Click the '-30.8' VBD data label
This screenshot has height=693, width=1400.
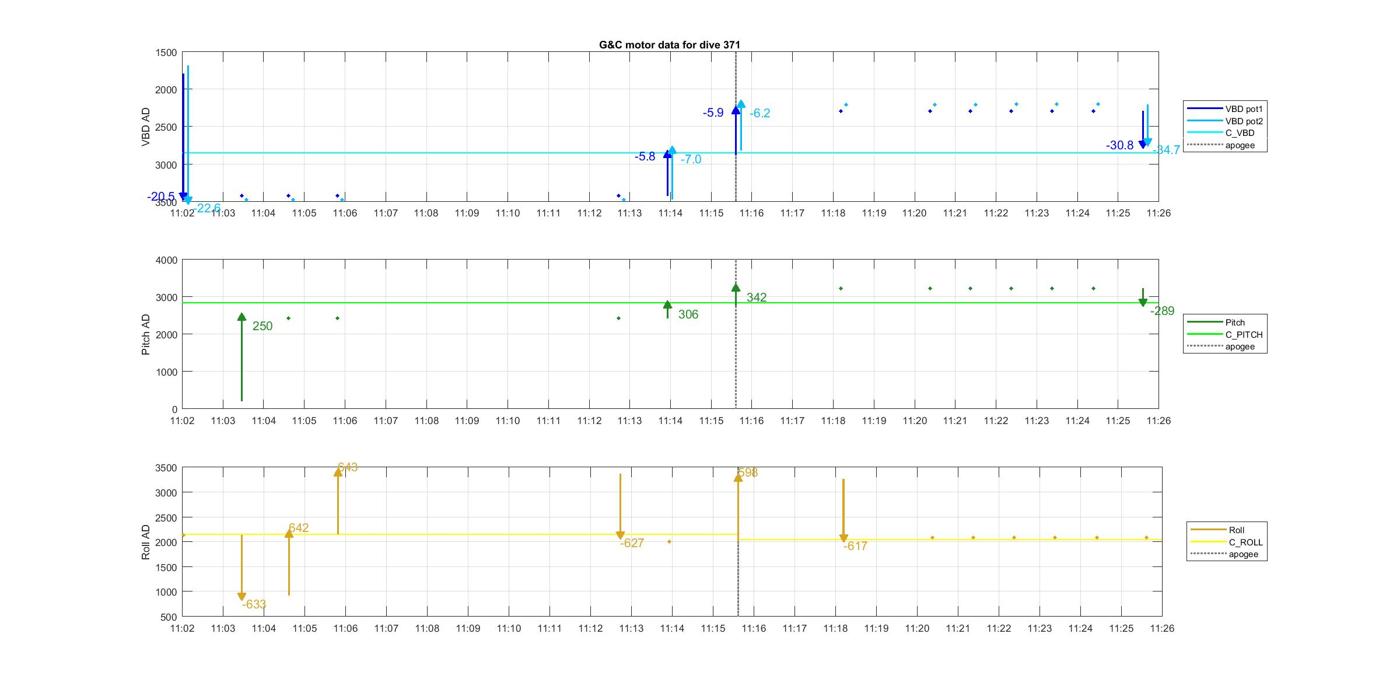click(x=1120, y=145)
